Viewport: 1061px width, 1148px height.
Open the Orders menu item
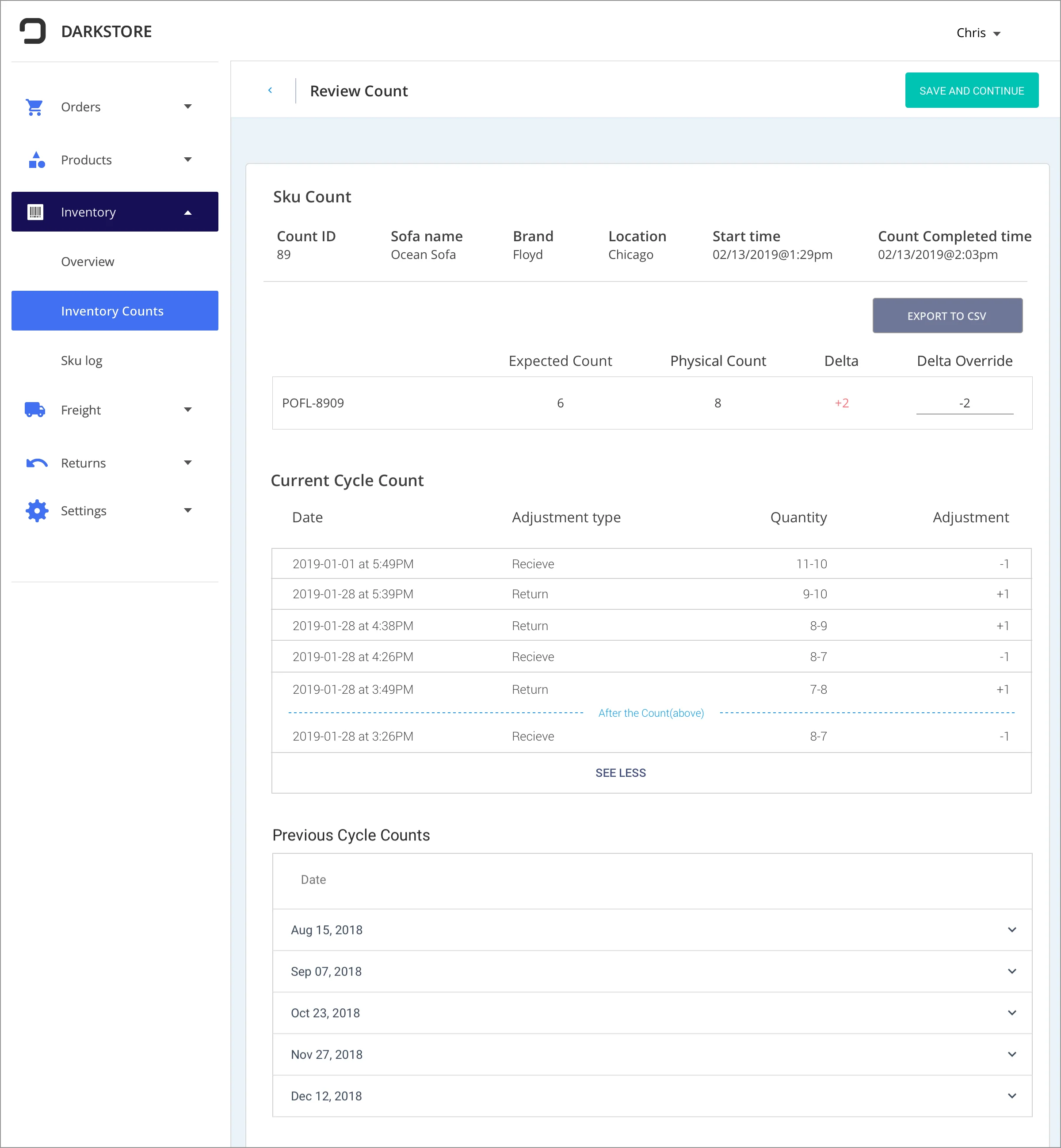tap(114, 106)
